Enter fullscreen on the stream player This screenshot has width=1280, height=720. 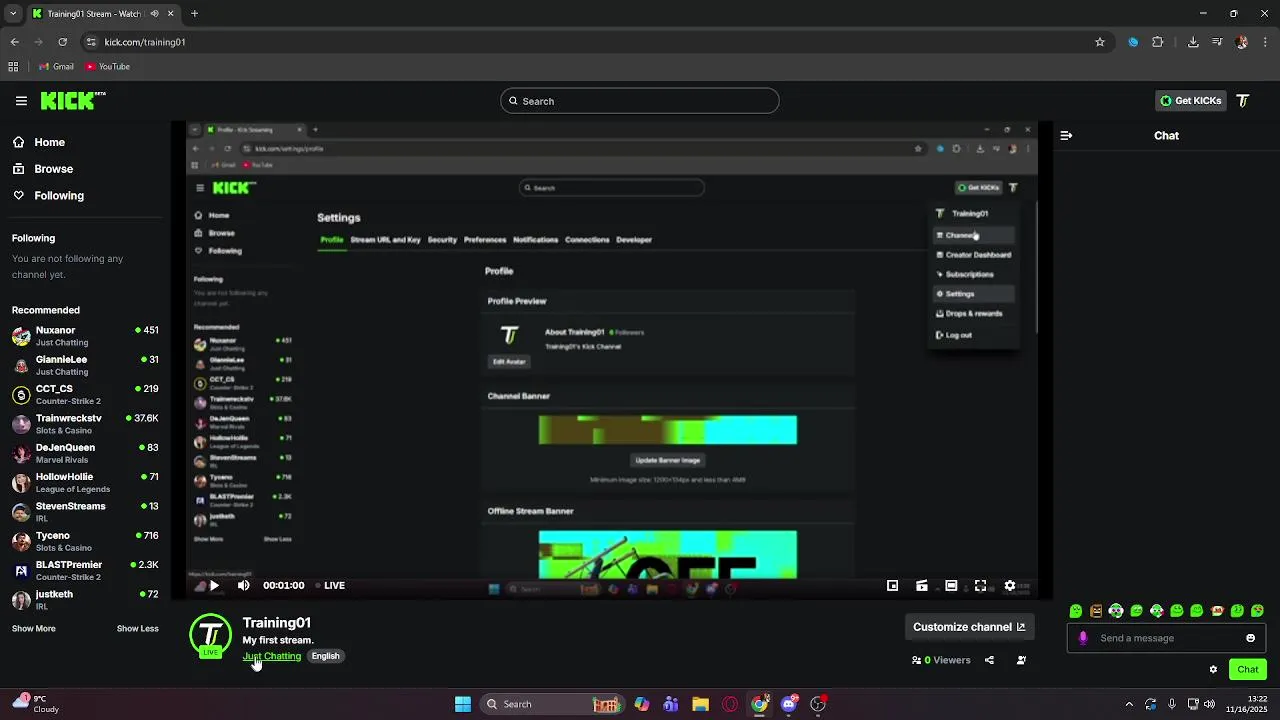(x=981, y=586)
